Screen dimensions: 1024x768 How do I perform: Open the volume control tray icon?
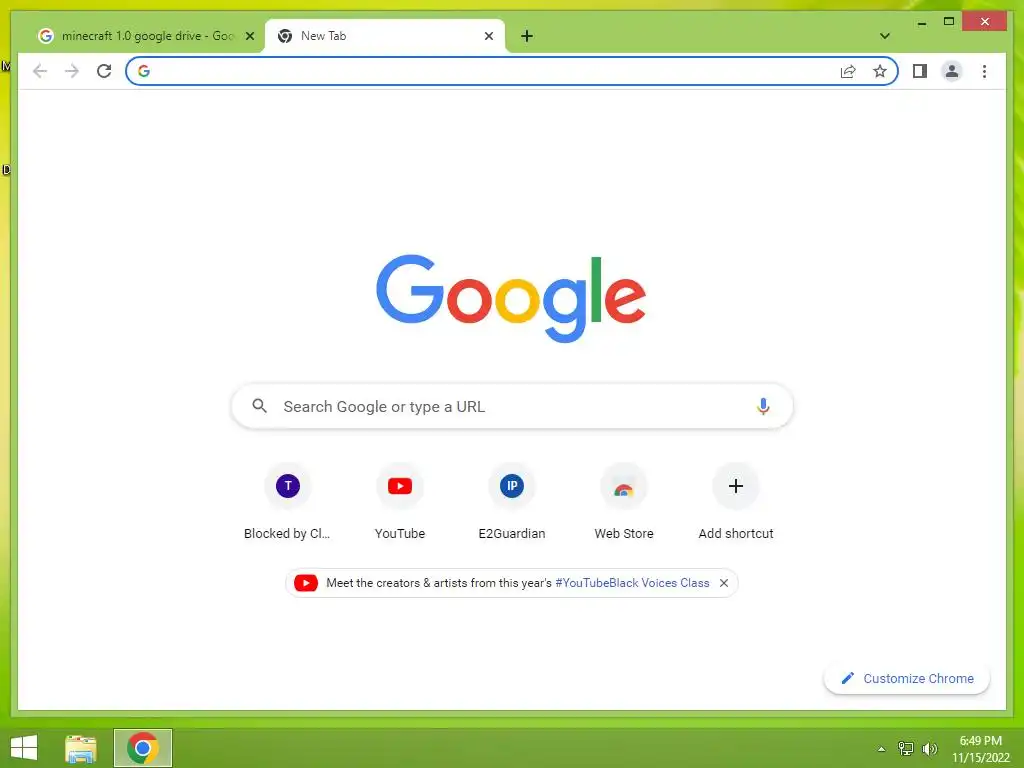[x=930, y=748]
